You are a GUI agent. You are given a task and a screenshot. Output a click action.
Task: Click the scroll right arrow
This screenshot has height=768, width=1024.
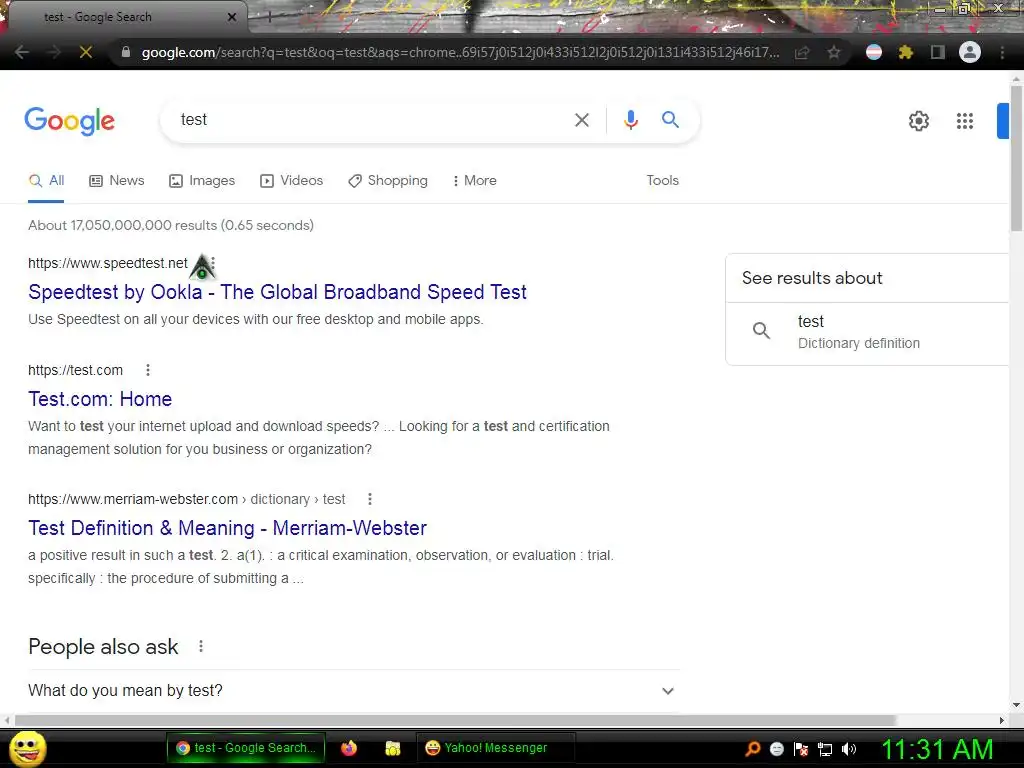coord(1002,720)
